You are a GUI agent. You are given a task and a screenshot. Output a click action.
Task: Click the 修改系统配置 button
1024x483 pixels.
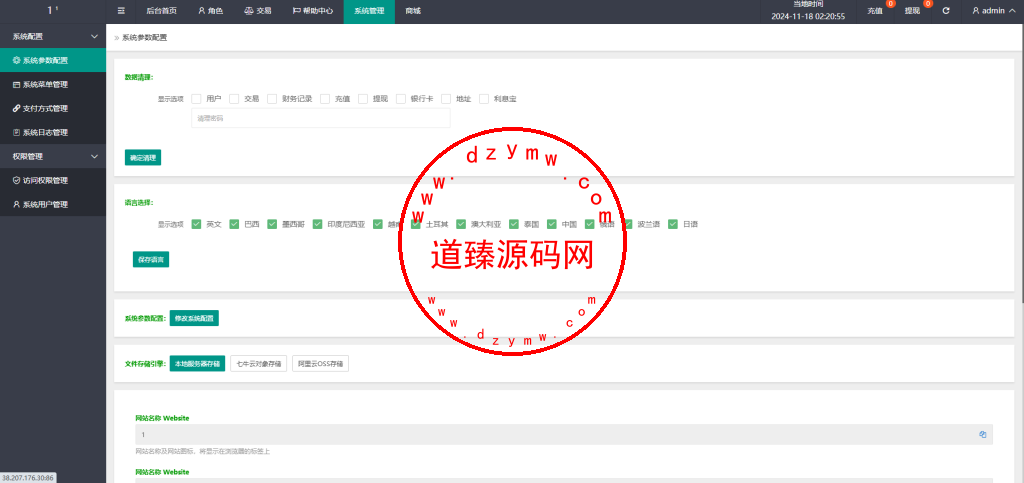tap(194, 318)
